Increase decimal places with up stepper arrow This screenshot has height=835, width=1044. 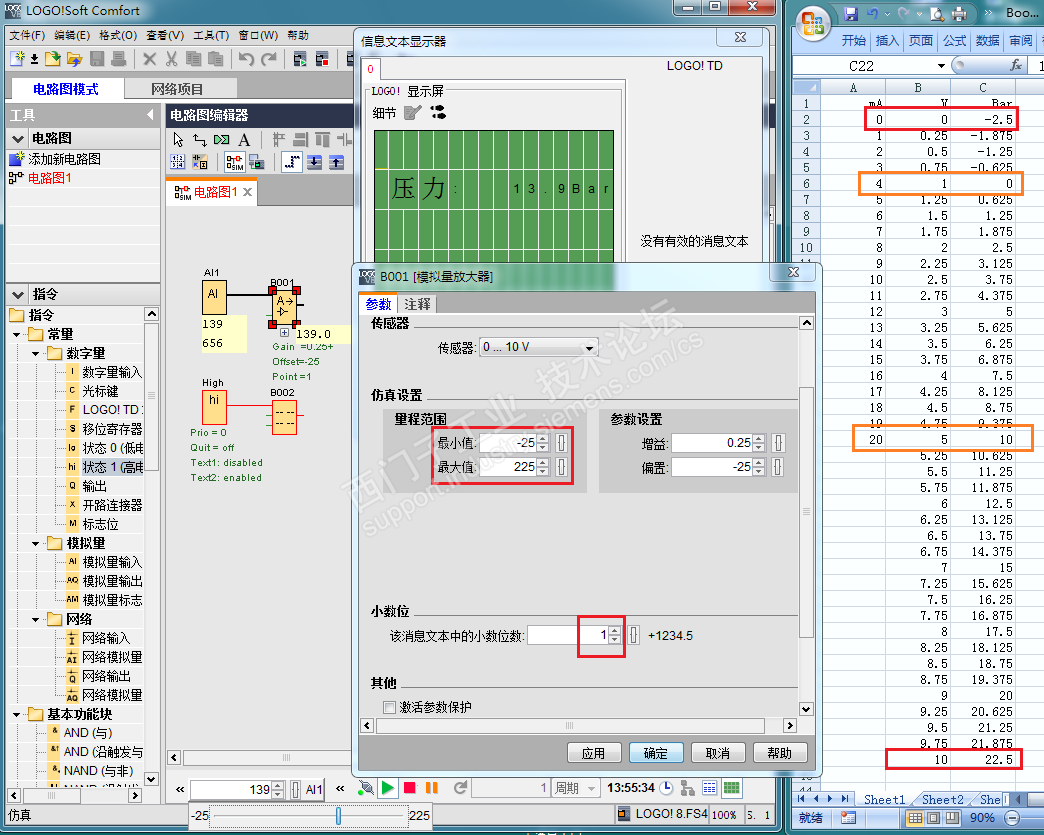(x=615, y=631)
